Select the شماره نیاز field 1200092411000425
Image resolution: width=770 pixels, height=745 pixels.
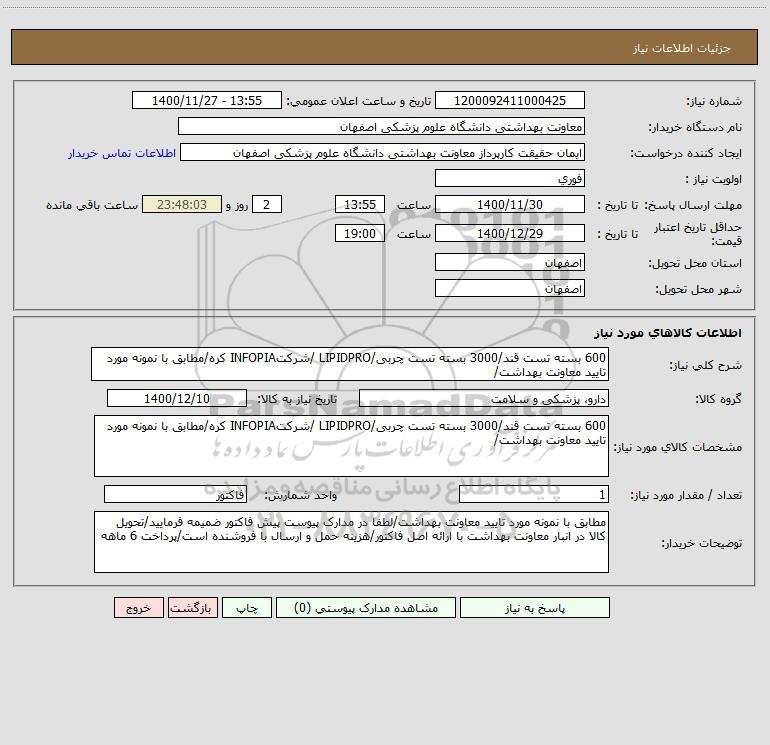[510, 100]
